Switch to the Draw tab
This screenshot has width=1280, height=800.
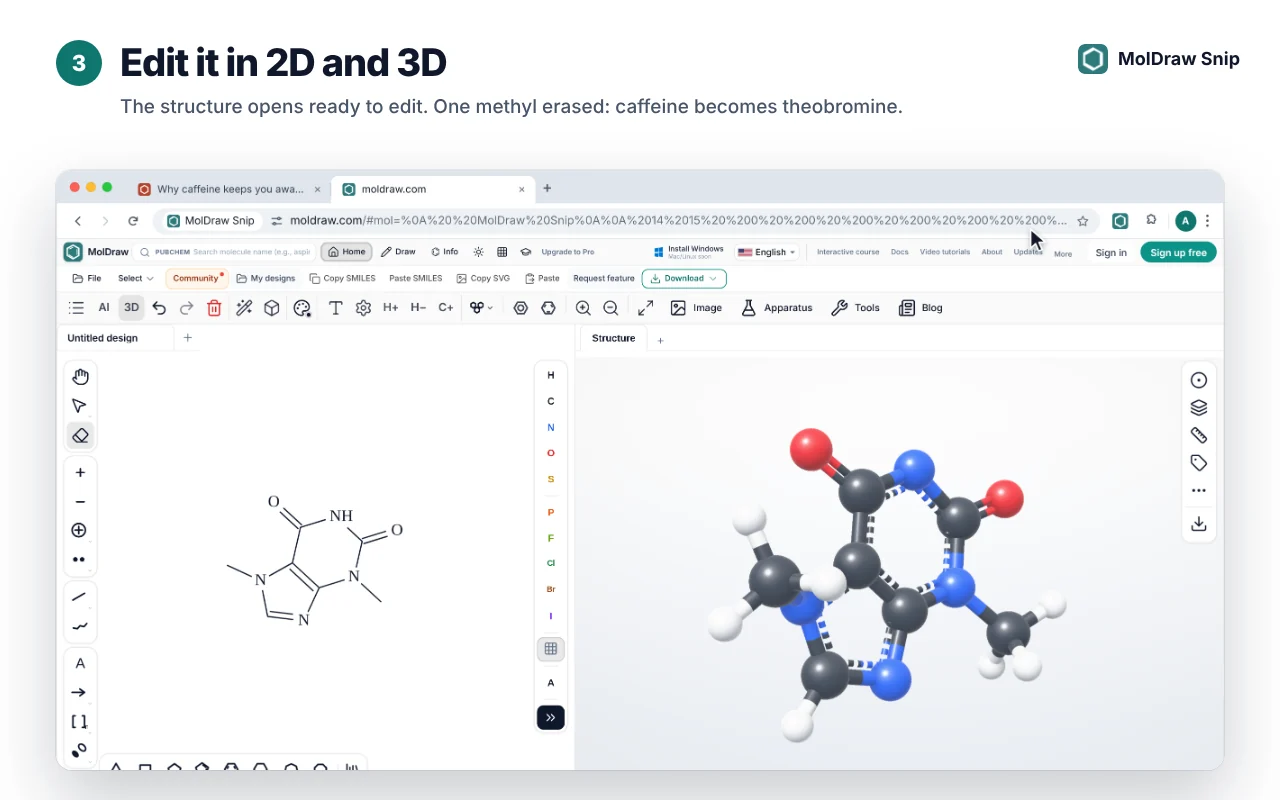pos(398,252)
